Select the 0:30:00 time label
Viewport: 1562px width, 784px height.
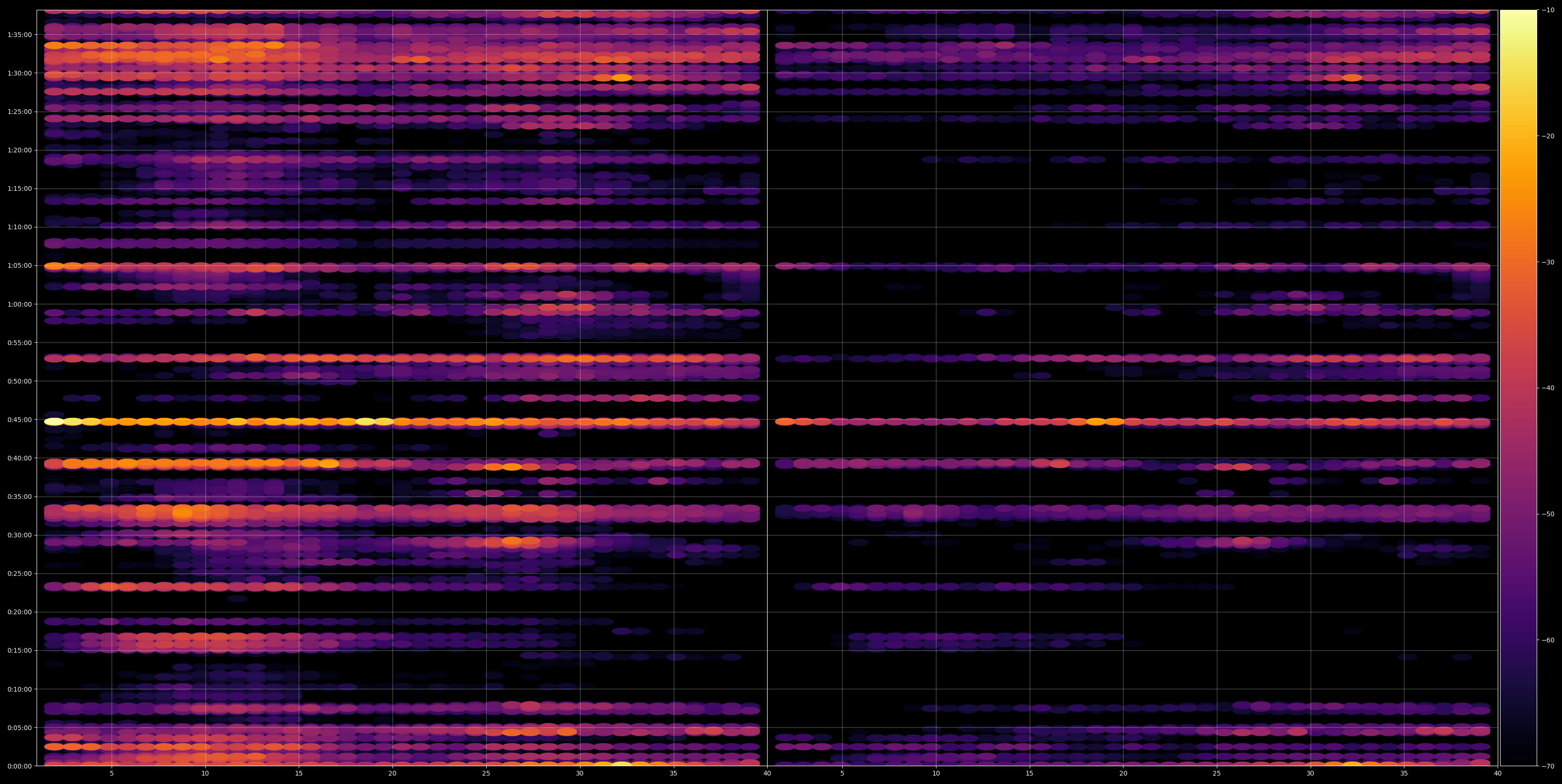pos(19,535)
